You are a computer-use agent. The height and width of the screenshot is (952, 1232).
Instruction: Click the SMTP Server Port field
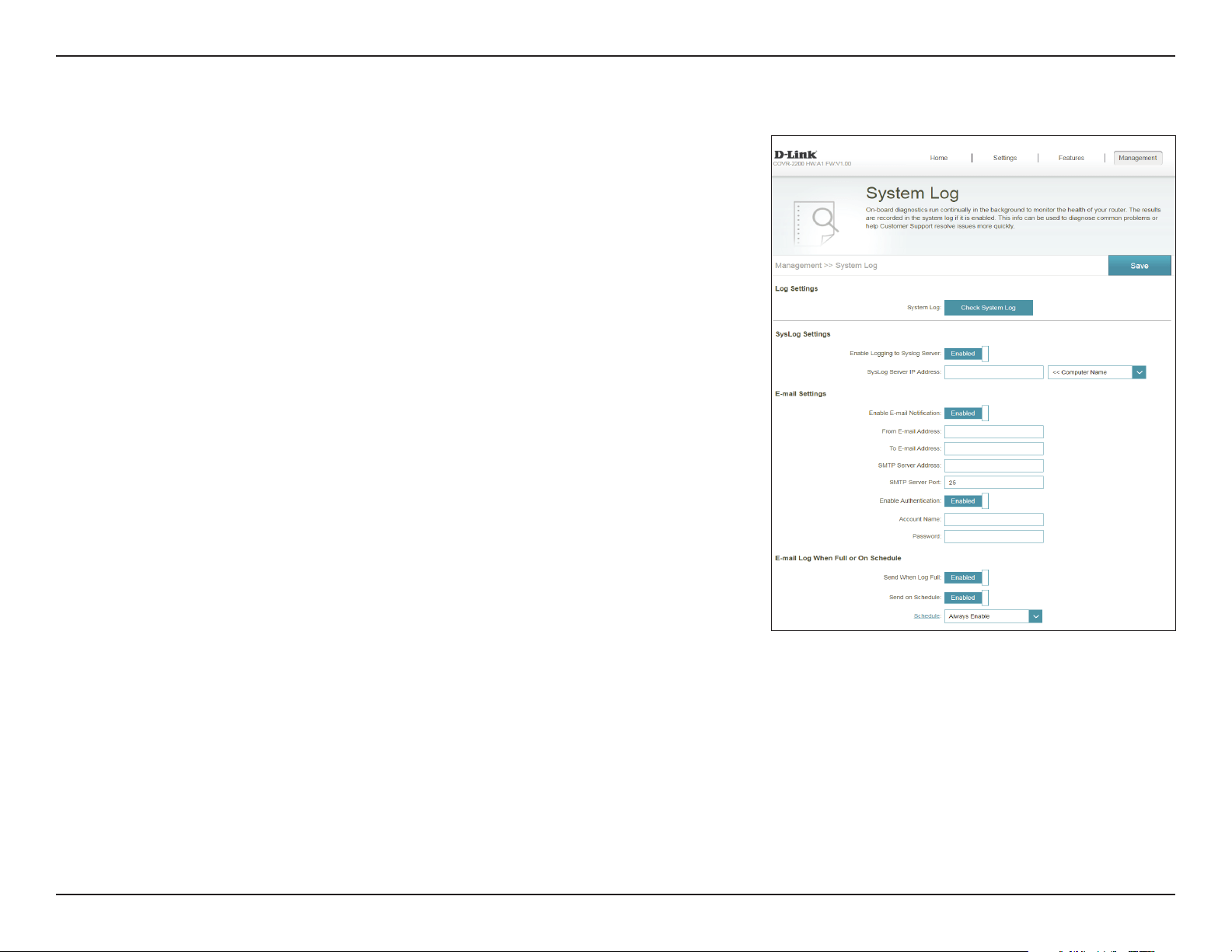pos(994,483)
